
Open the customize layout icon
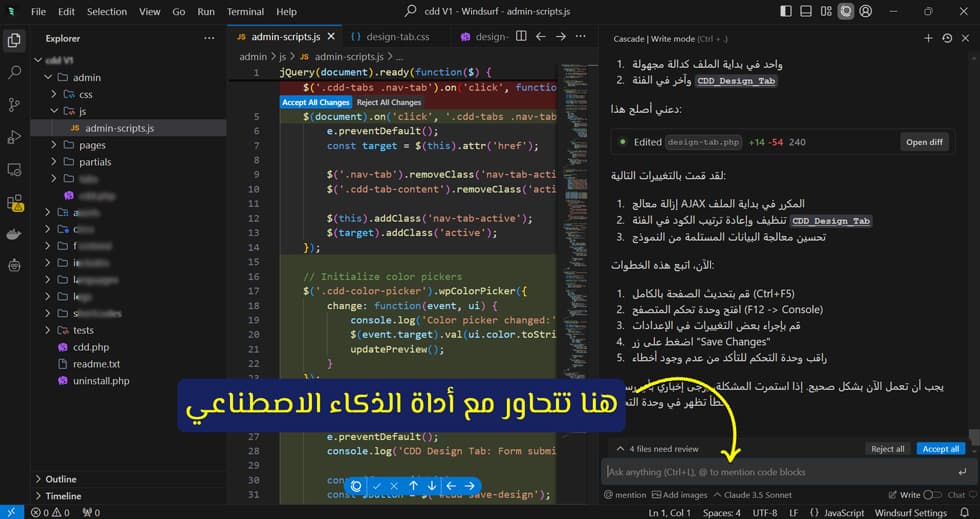tap(826, 11)
